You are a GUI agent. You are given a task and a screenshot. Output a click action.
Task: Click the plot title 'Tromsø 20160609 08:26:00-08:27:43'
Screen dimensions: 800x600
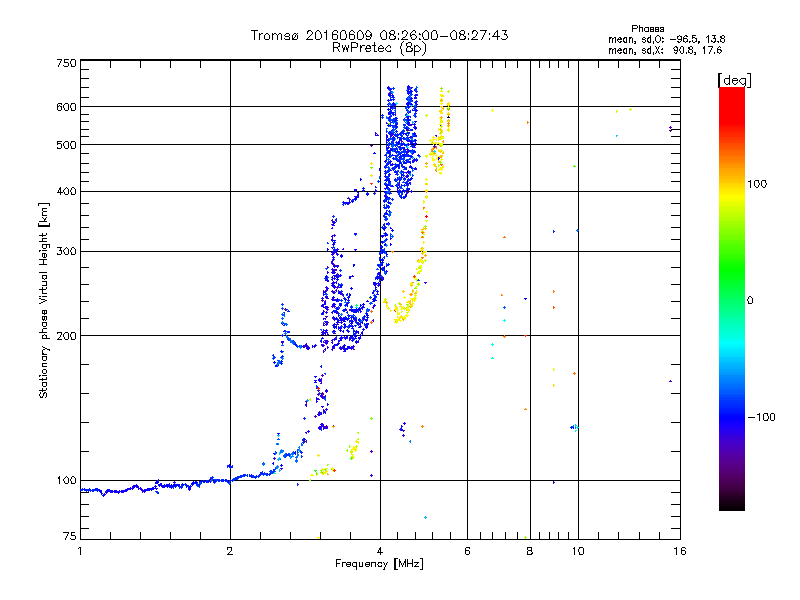pyautogui.click(x=379, y=35)
